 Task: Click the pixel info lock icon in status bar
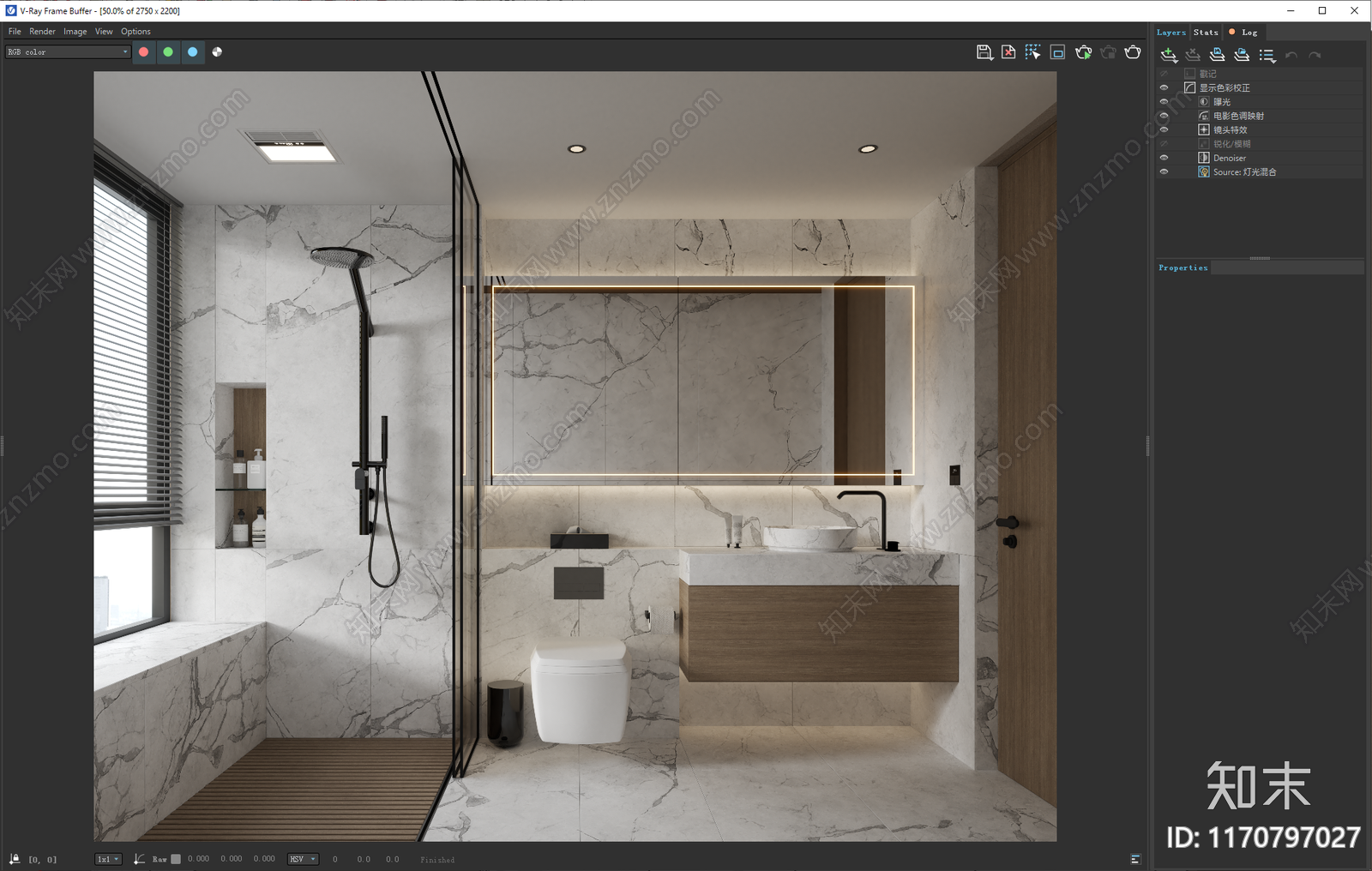pyautogui.click(x=15, y=859)
